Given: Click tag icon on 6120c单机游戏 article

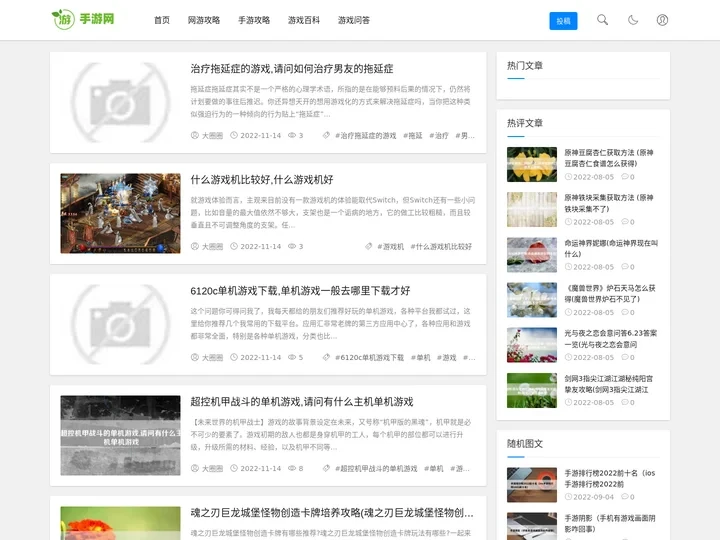Looking at the screenshot, I should tap(326, 357).
